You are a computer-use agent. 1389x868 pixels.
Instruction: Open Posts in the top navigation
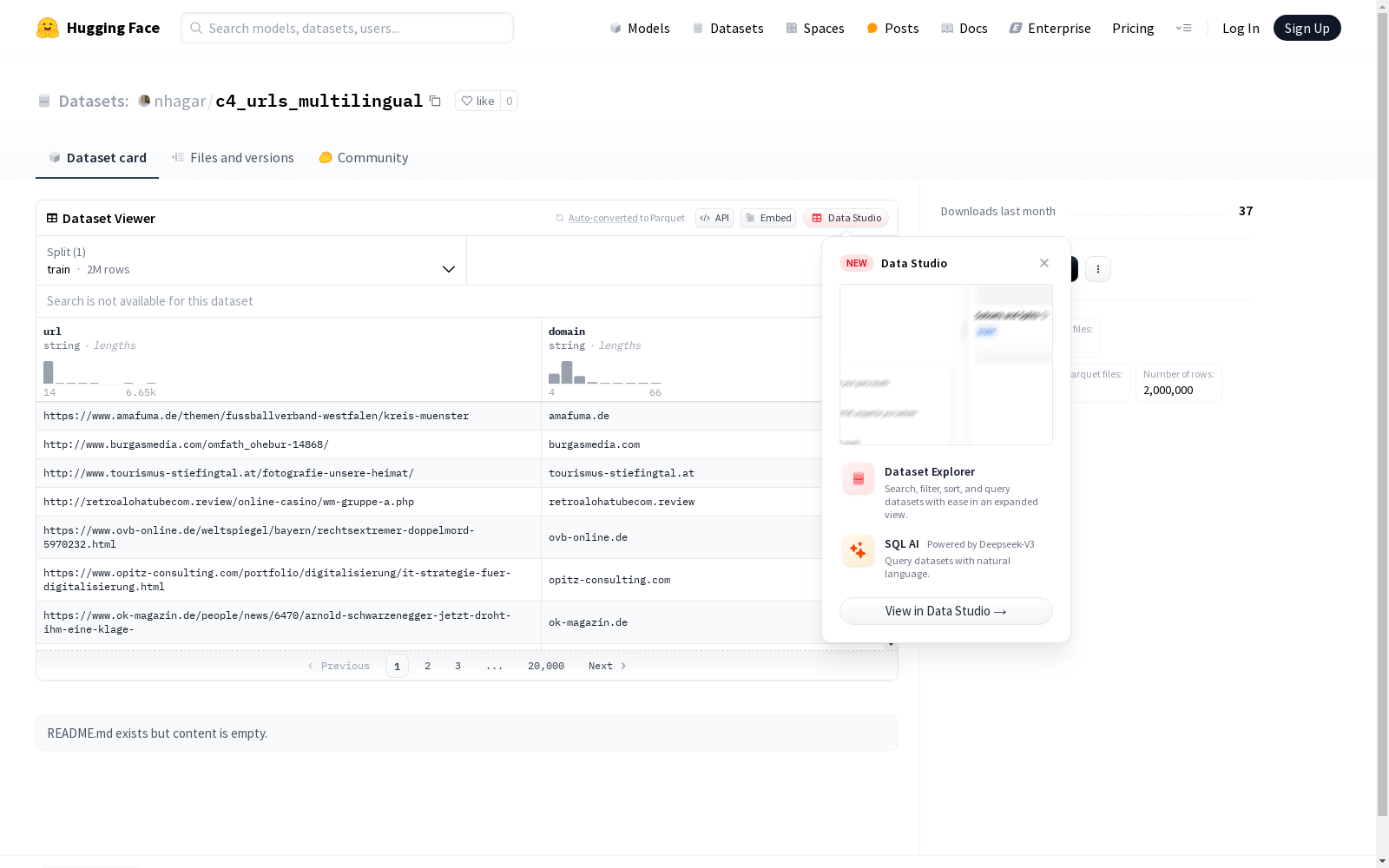(892, 28)
